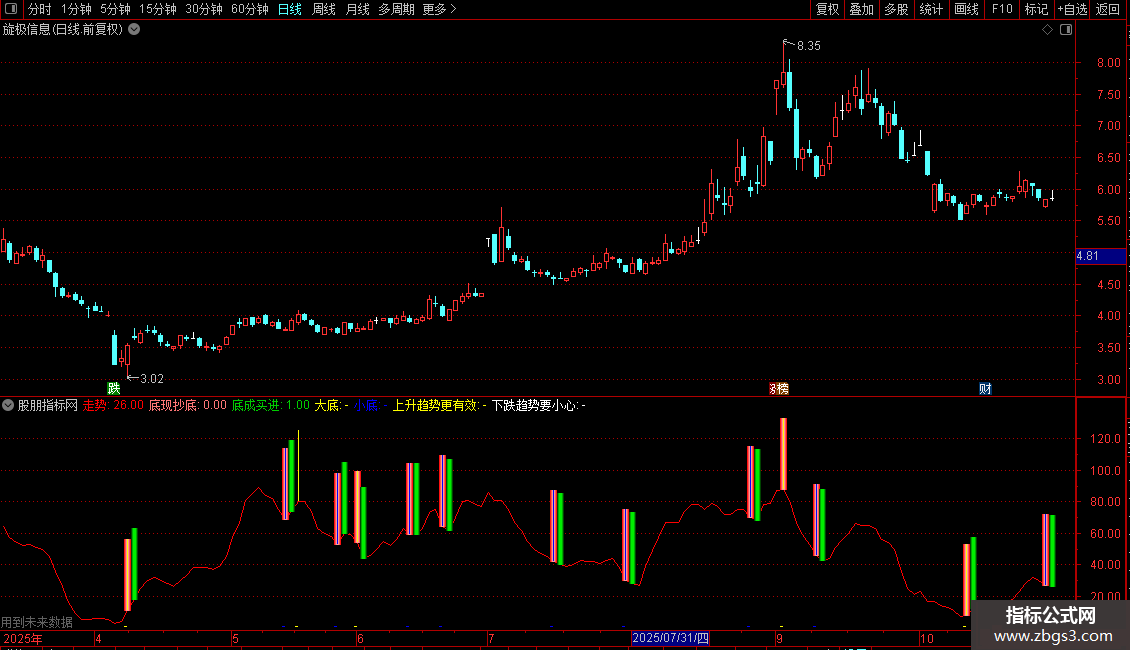Open the 多周期 multi-period view
This screenshot has height=650, width=1130.
tap(396, 9)
